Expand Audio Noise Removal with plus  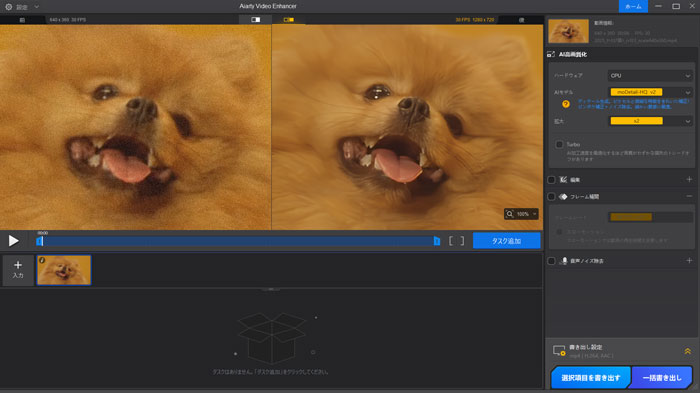[x=689, y=260]
